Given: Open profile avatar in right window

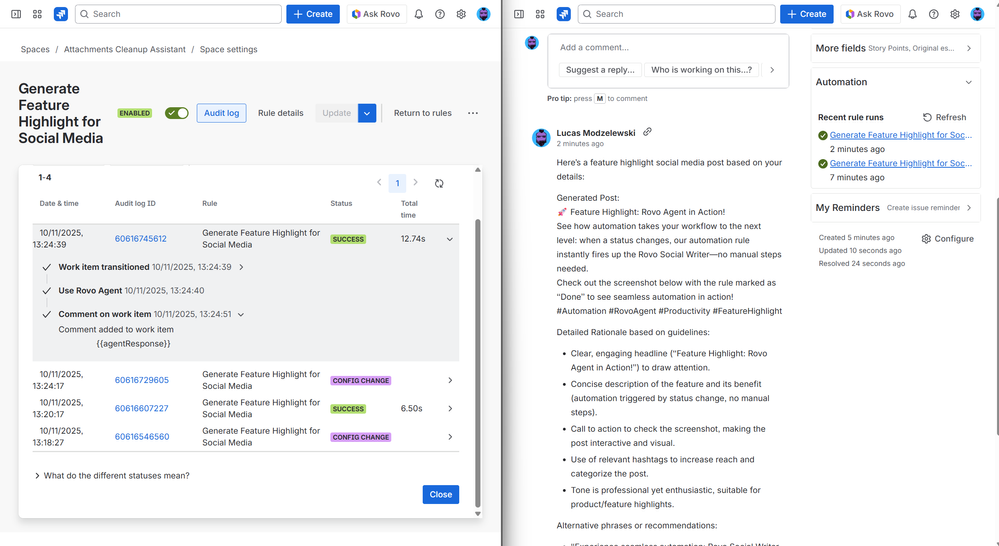Looking at the screenshot, I should tap(977, 14).
